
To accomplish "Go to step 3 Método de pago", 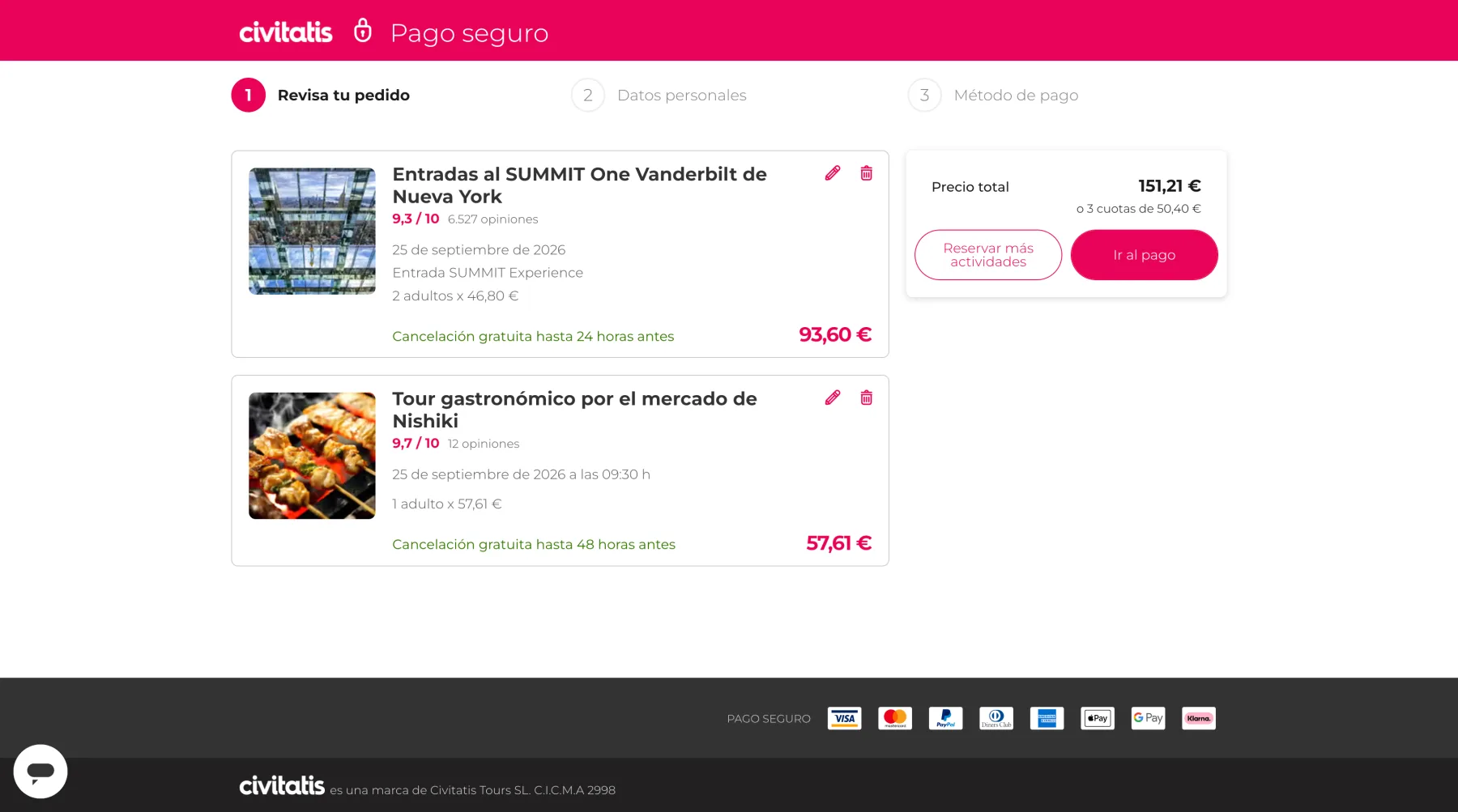I will [993, 96].
